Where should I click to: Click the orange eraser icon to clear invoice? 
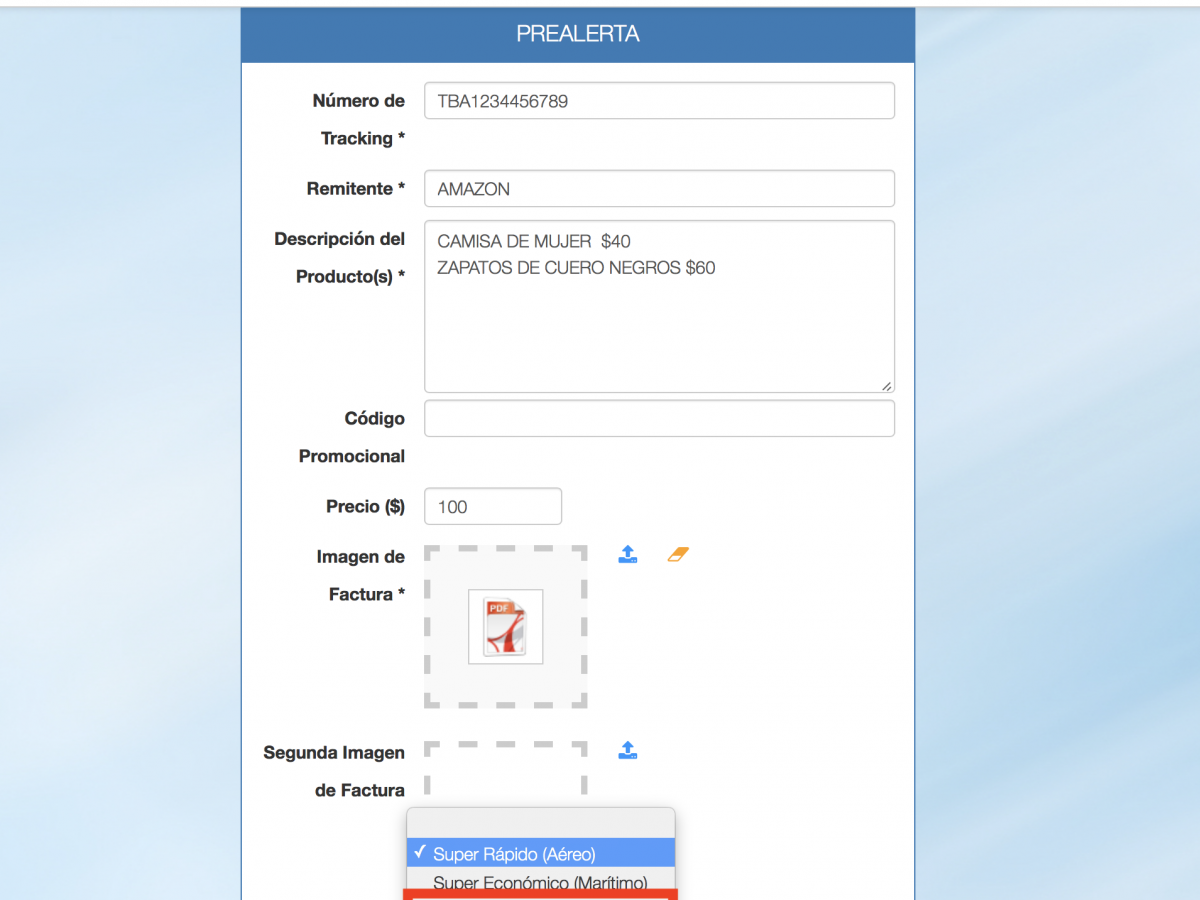[678, 554]
